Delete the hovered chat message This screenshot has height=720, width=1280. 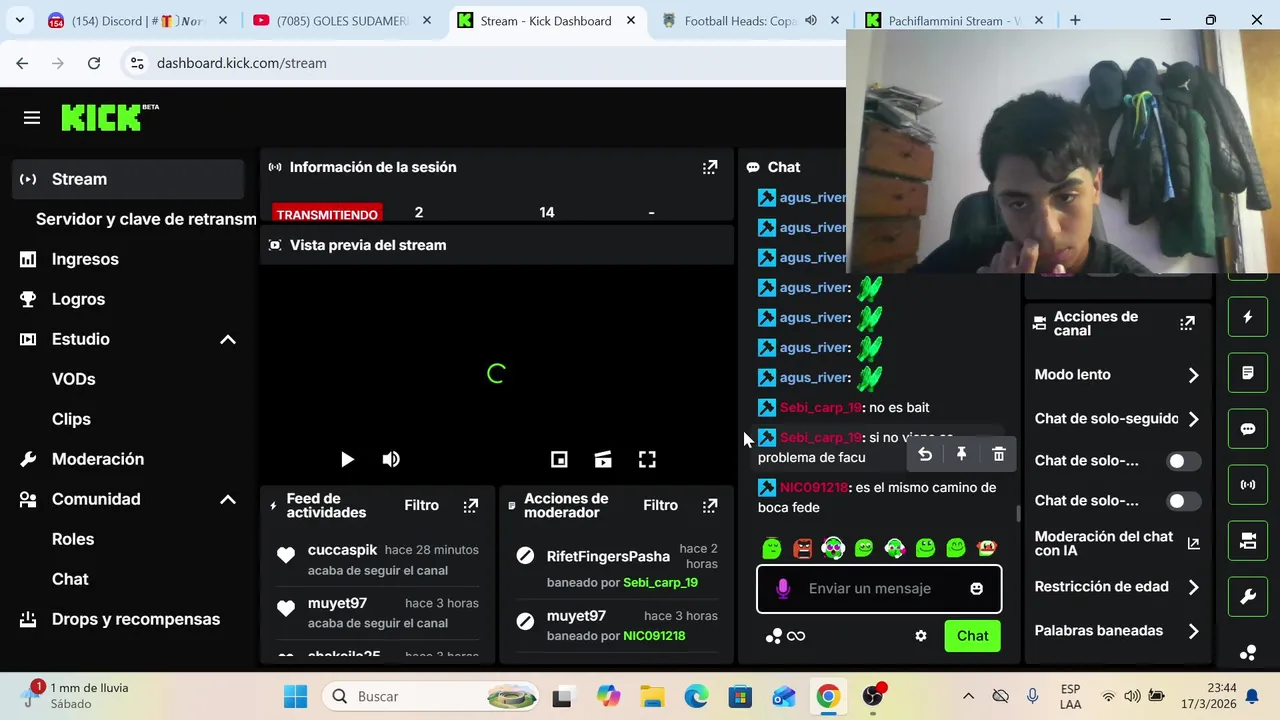click(998, 455)
